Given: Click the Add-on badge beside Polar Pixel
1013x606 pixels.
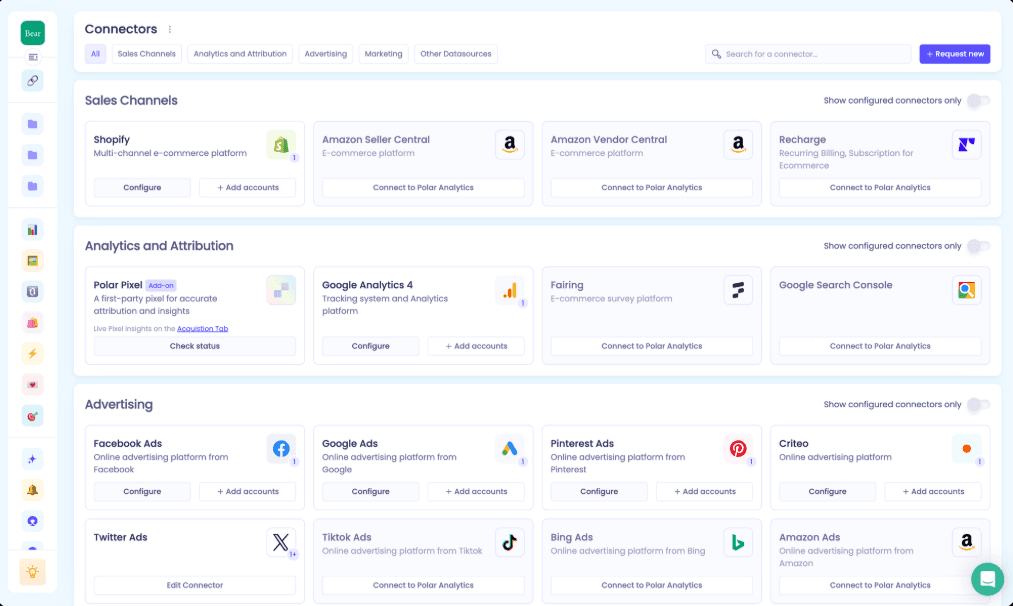Looking at the screenshot, I should (x=161, y=285).
